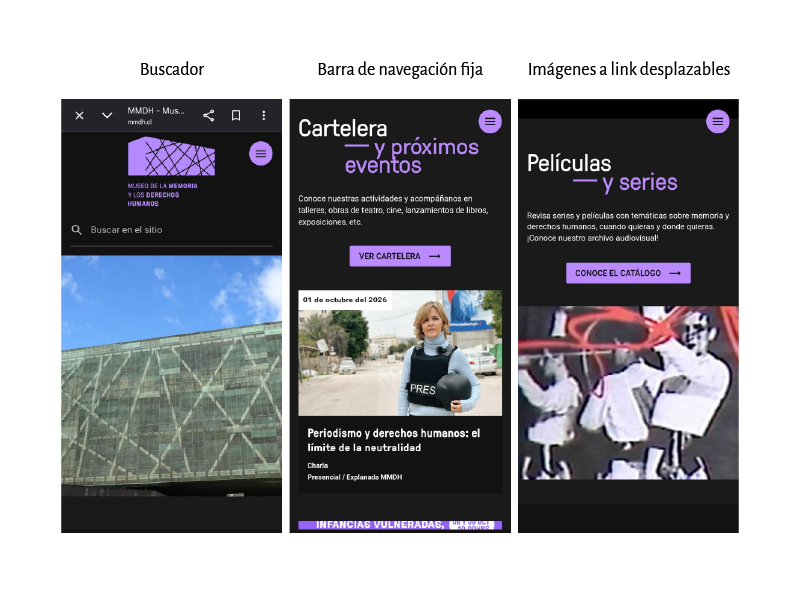Open 'Periodismo y derechos humanos' event title
This screenshot has width=800, height=600.
pos(393,440)
